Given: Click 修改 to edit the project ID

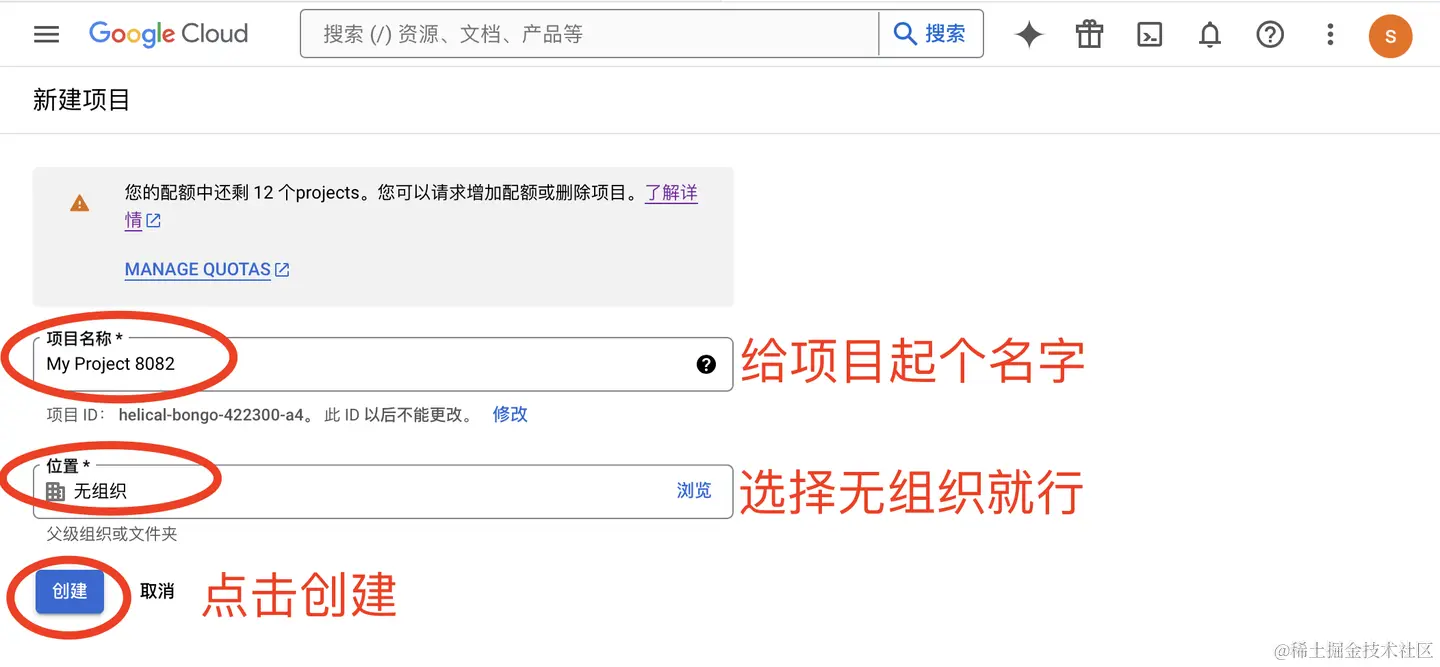Looking at the screenshot, I should pyautogui.click(x=510, y=414).
